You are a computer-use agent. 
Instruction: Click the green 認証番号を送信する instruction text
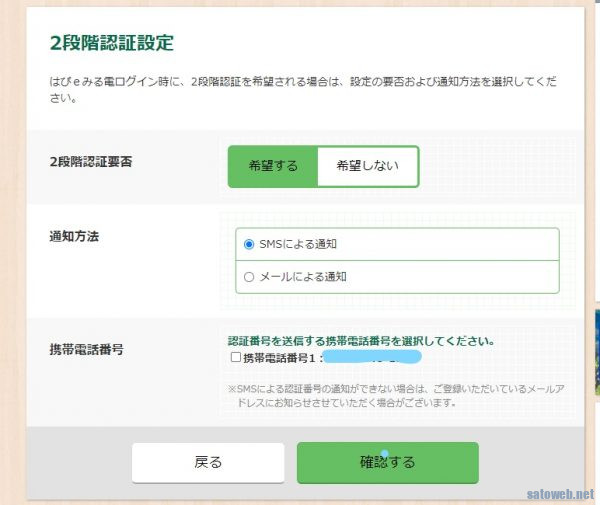[x=360, y=341]
